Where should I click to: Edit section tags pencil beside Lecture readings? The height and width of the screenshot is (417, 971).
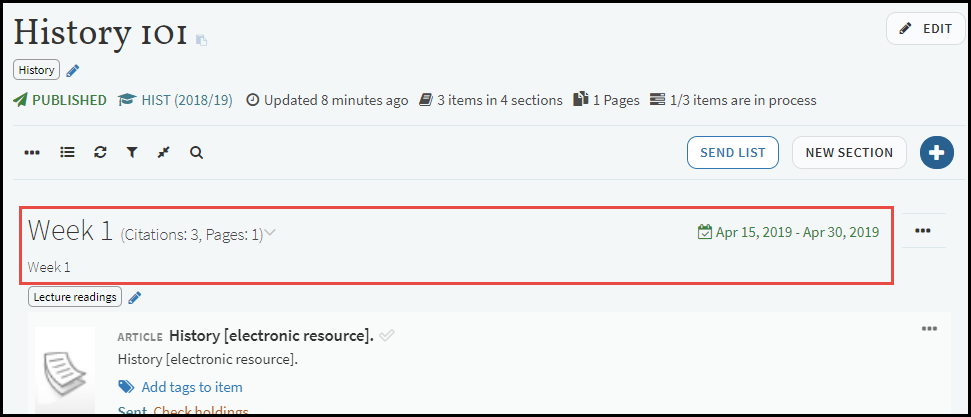point(135,298)
